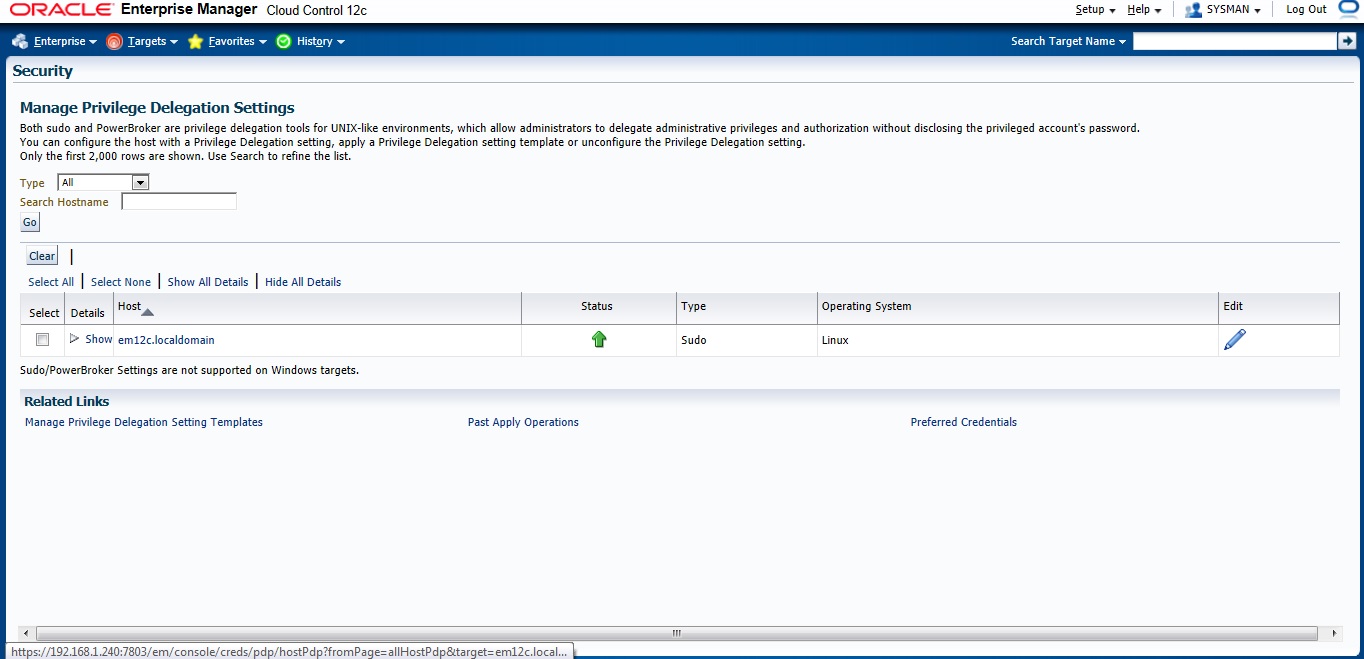Open the Enterprise menu
Image resolution: width=1364 pixels, height=659 pixels.
[65, 41]
